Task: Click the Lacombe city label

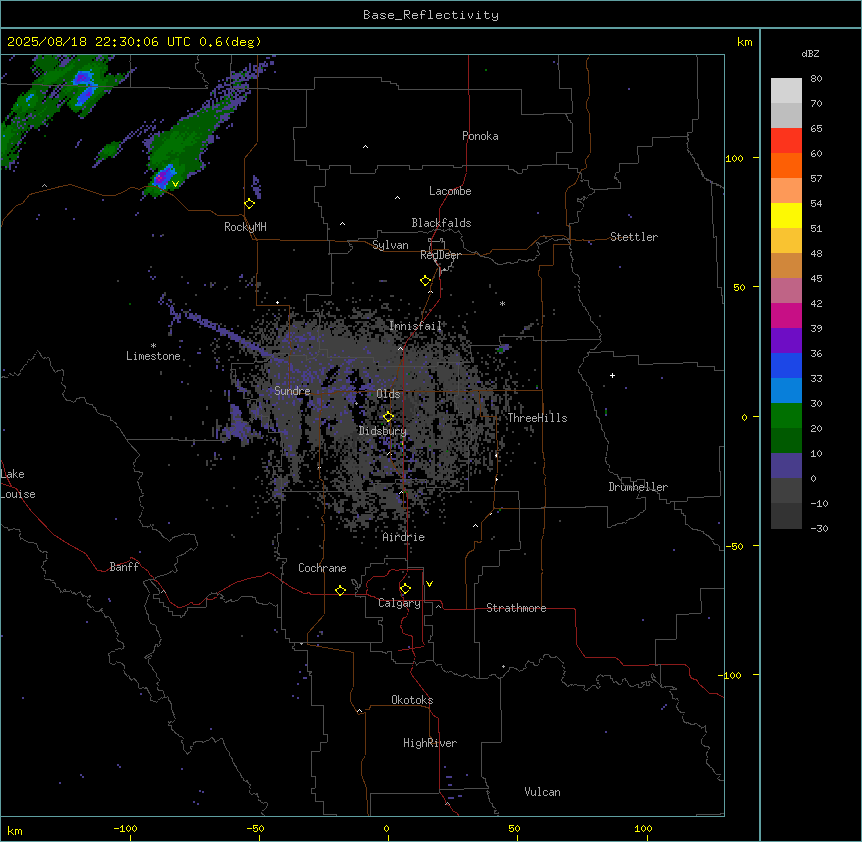Action: (x=450, y=191)
